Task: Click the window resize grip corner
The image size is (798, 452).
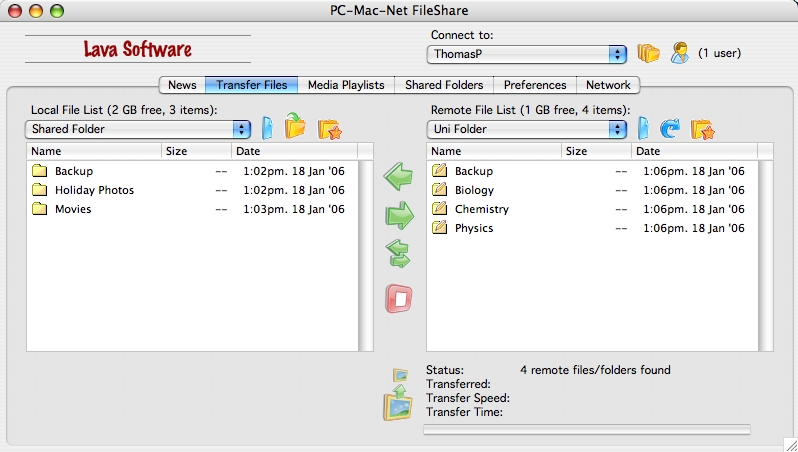Action: (790, 444)
